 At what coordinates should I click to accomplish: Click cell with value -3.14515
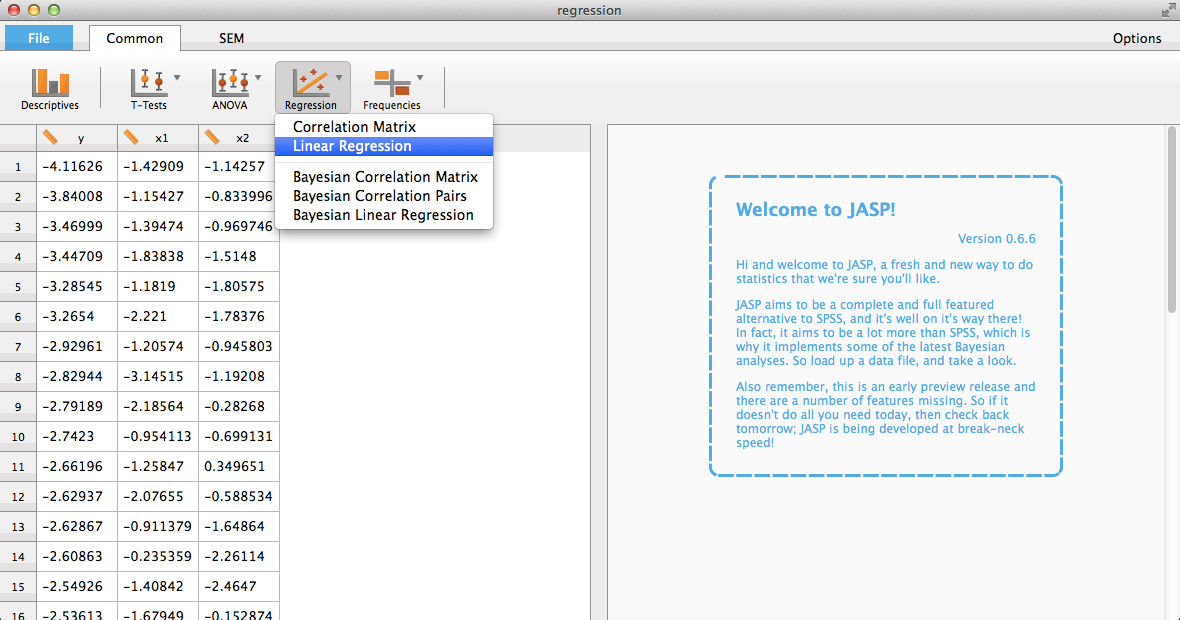point(158,376)
